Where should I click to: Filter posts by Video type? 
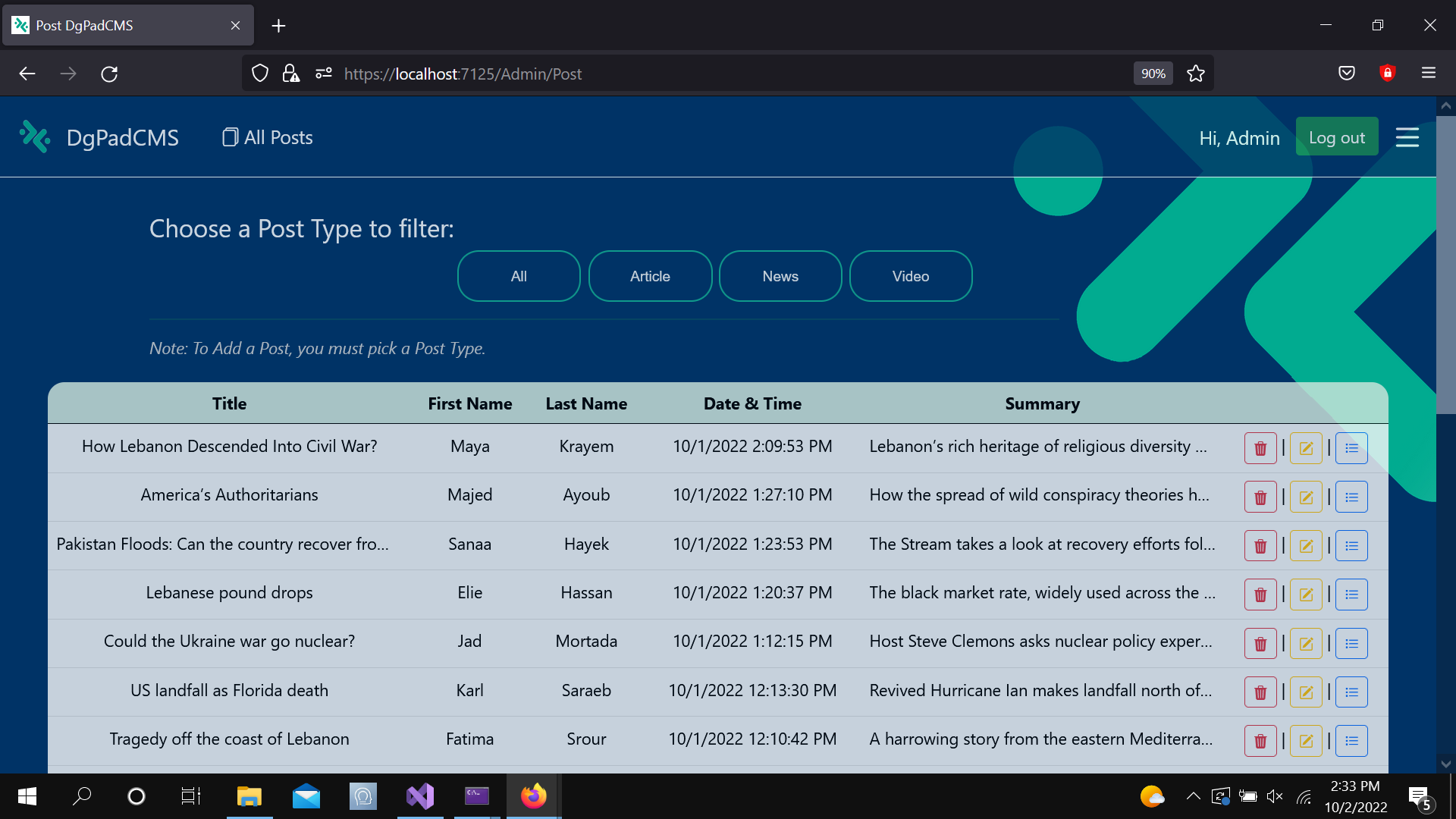click(910, 276)
